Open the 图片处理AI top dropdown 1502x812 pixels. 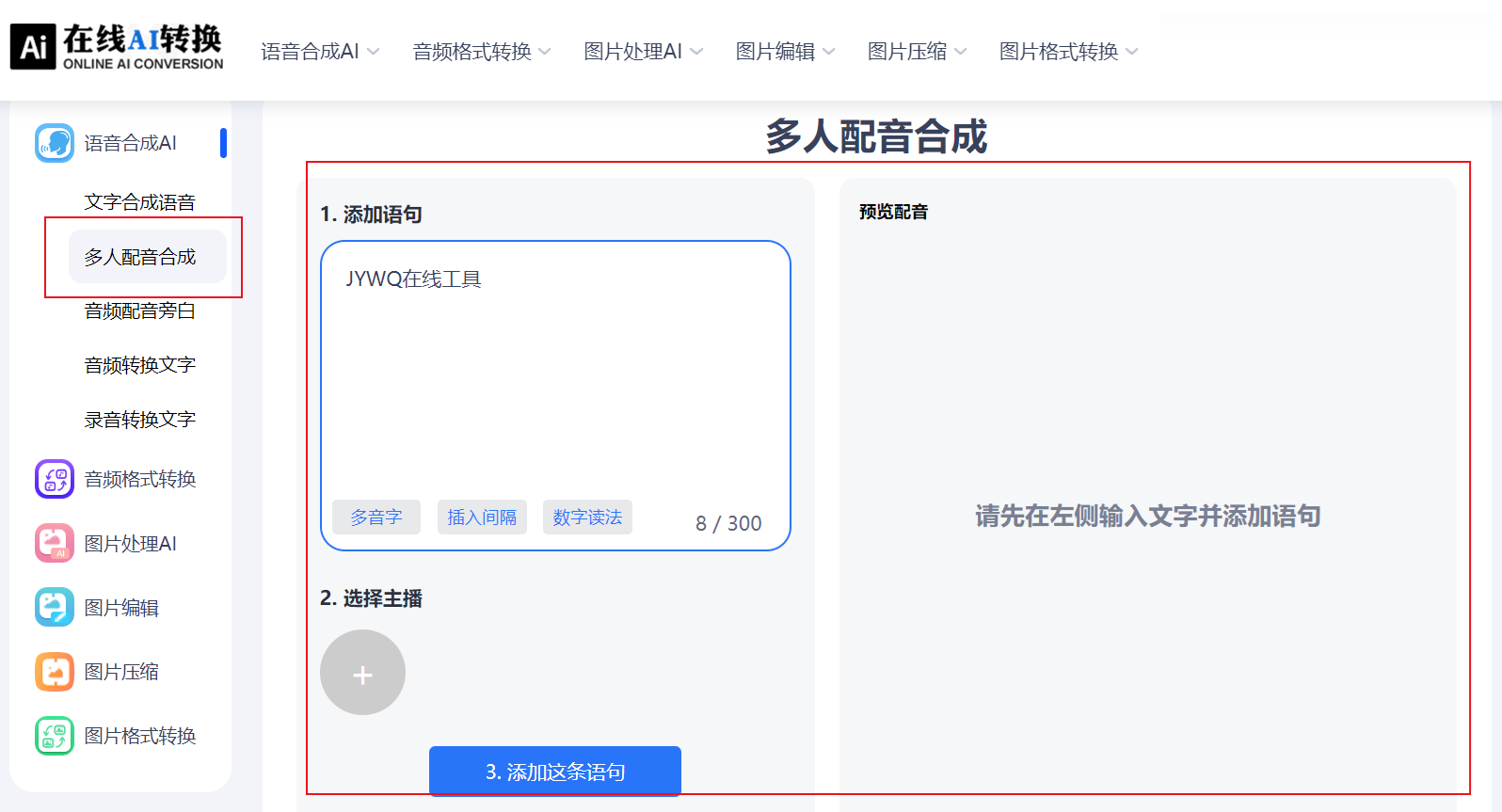pyautogui.click(x=643, y=52)
